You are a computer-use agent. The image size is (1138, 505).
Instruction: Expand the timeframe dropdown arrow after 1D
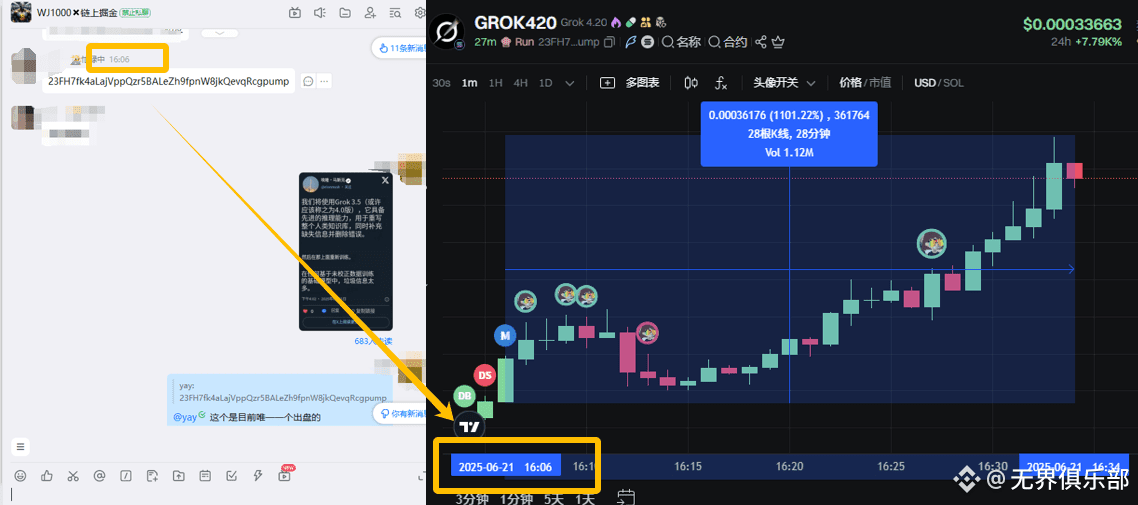(570, 83)
